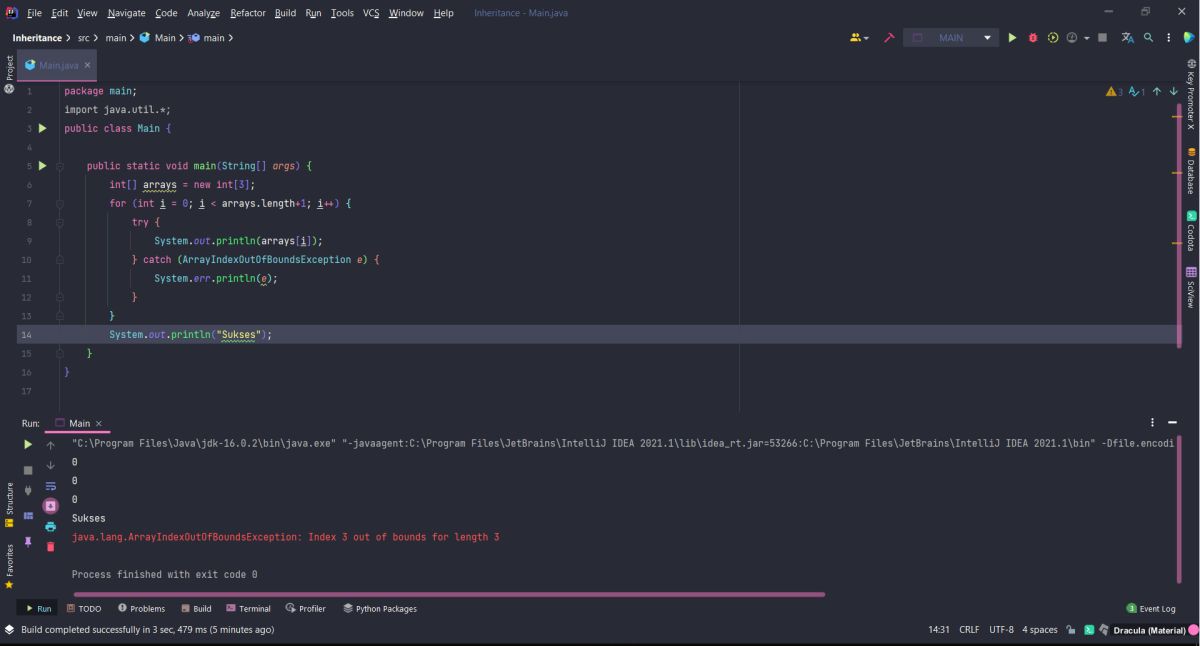The height and width of the screenshot is (646, 1200).
Task: Toggle the Favorites tool window
Action: [9, 566]
